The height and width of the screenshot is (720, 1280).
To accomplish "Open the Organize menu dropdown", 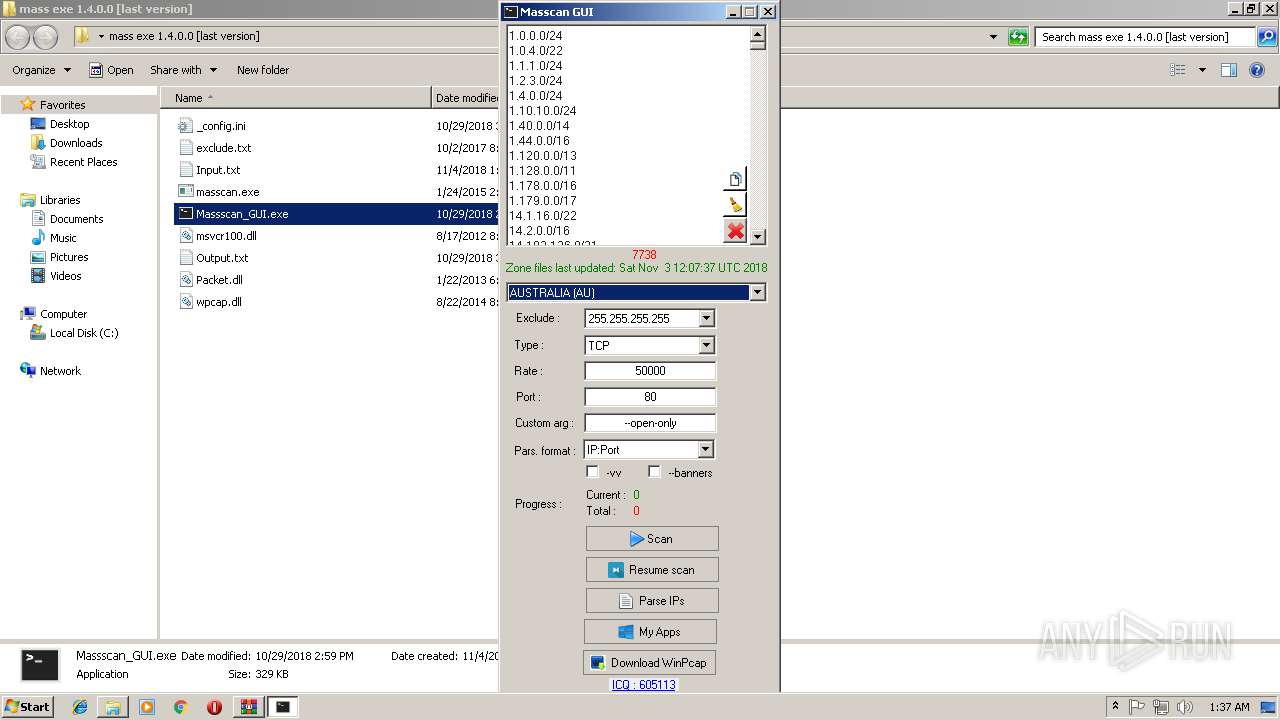I will [x=41, y=70].
